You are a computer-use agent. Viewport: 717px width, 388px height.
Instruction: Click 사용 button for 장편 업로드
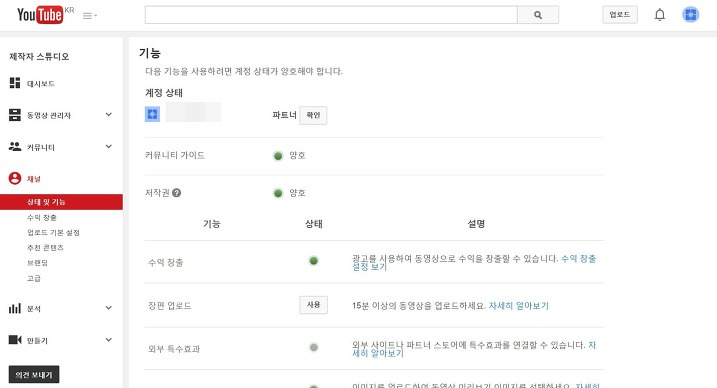313,305
